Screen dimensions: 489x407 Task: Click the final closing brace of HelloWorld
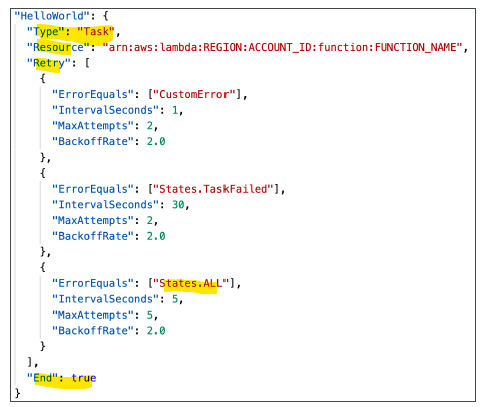17,393
